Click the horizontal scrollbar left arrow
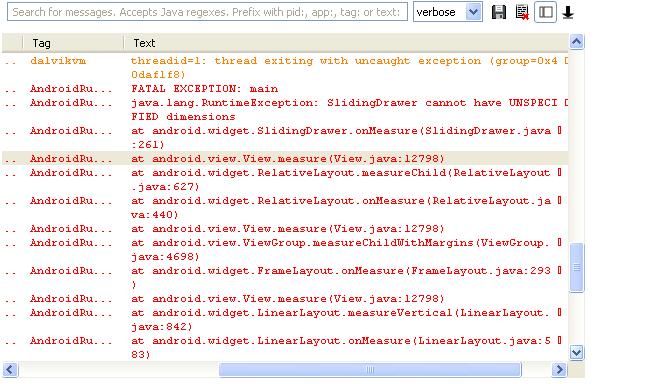The image size is (659, 384). (10, 370)
